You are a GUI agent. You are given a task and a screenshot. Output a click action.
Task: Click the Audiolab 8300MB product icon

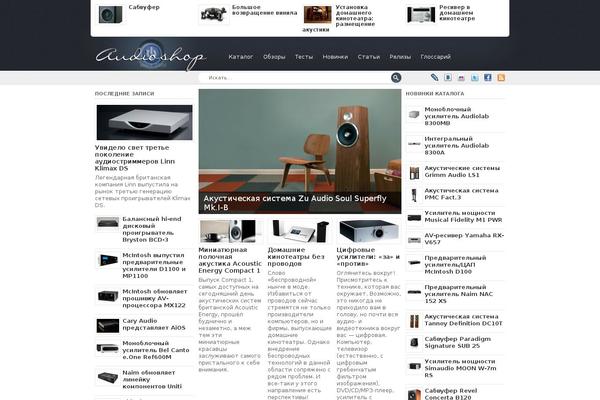[x=414, y=114]
